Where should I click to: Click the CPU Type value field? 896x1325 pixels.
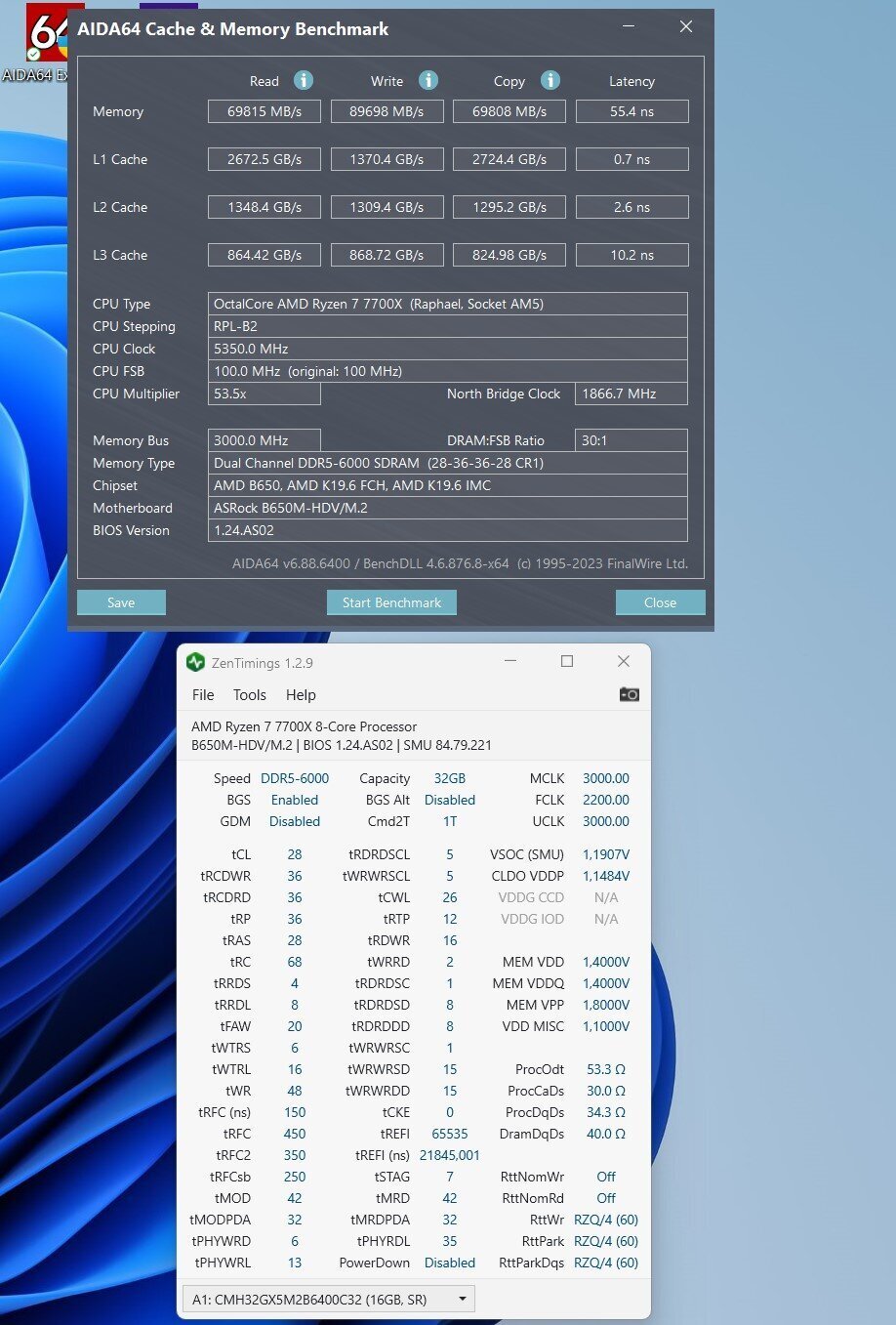[448, 304]
